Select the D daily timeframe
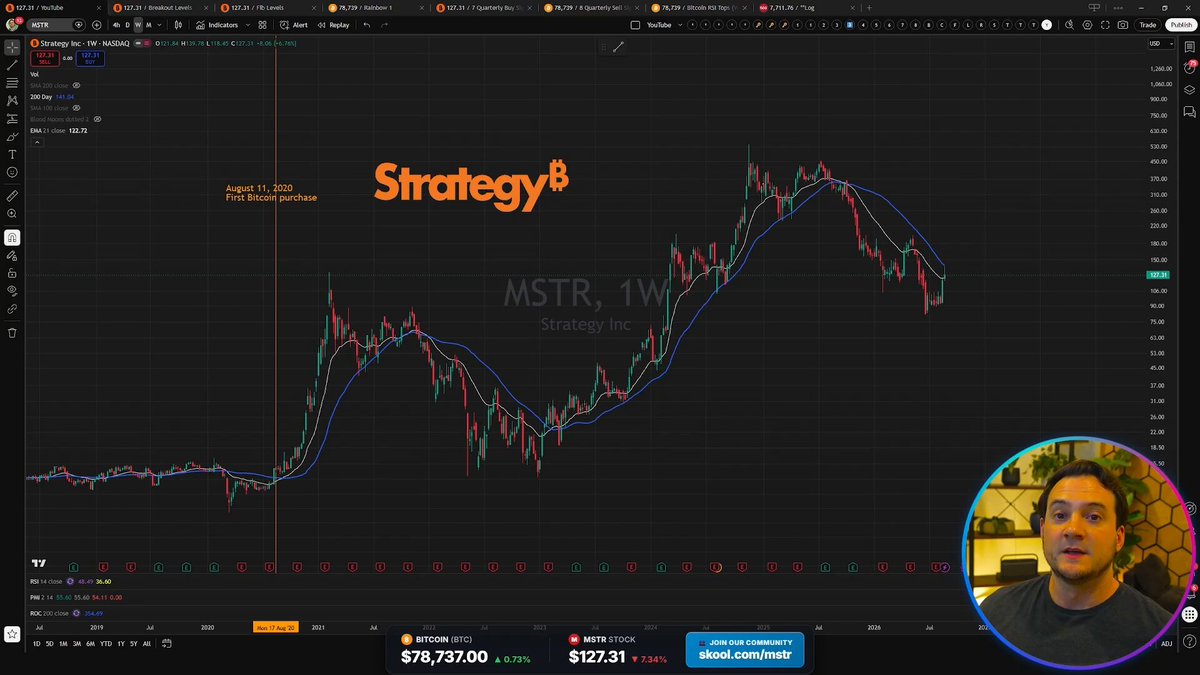1200x675 pixels. click(x=127, y=25)
